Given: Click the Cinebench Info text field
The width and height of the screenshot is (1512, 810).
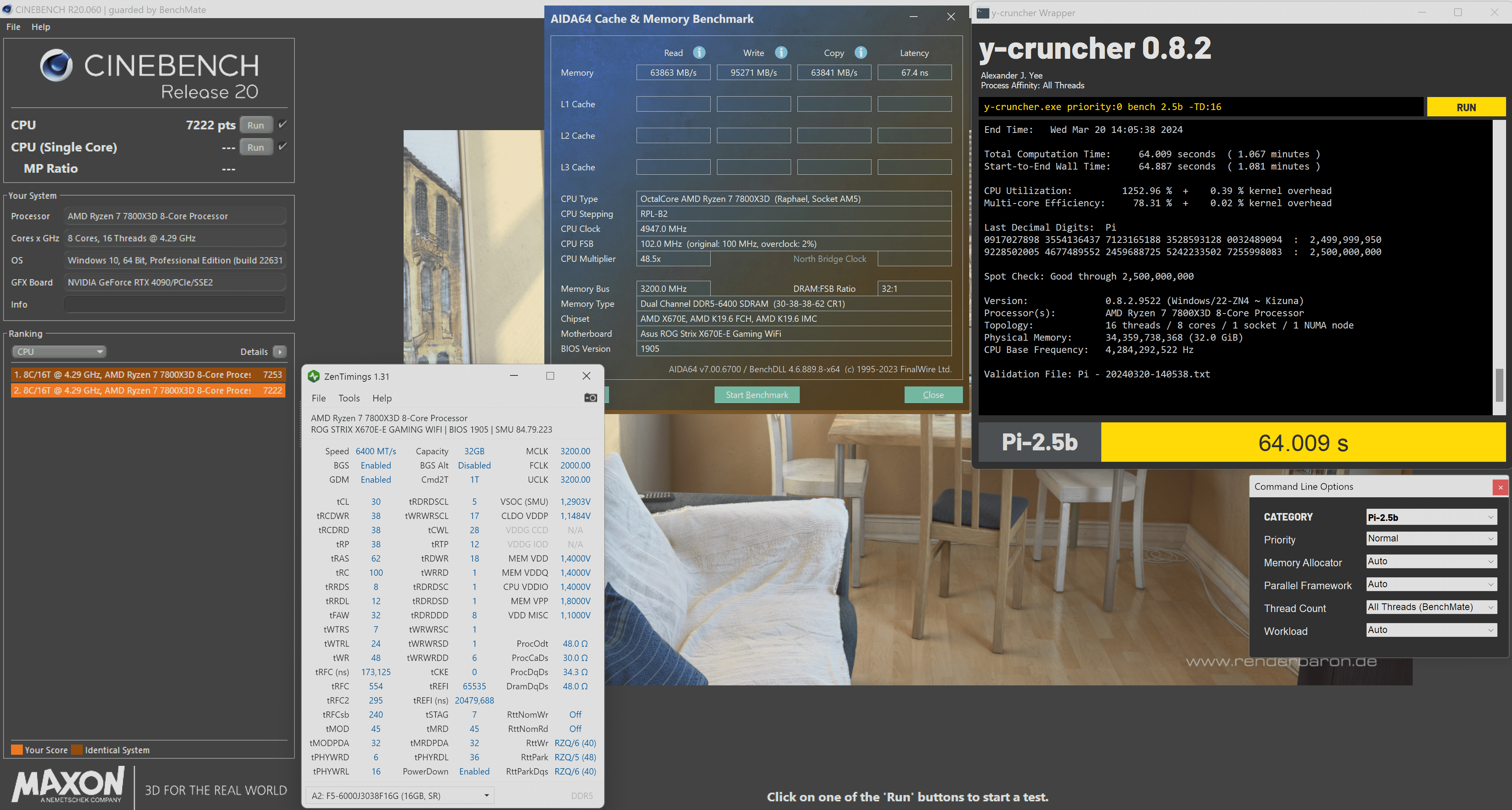Looking at the screenshot, I should [x=175, y=304].
